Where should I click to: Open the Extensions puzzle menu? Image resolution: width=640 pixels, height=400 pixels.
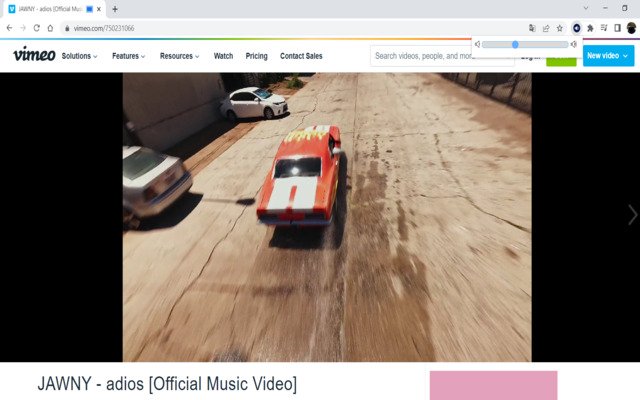click(x=590, y=28)
